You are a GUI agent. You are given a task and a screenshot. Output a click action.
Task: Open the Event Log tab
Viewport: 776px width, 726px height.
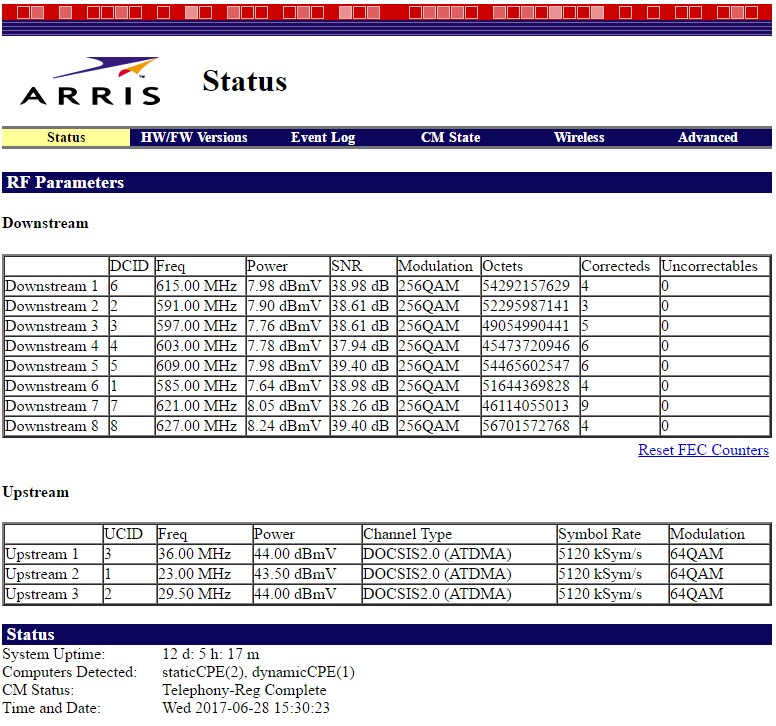point(323,138)
